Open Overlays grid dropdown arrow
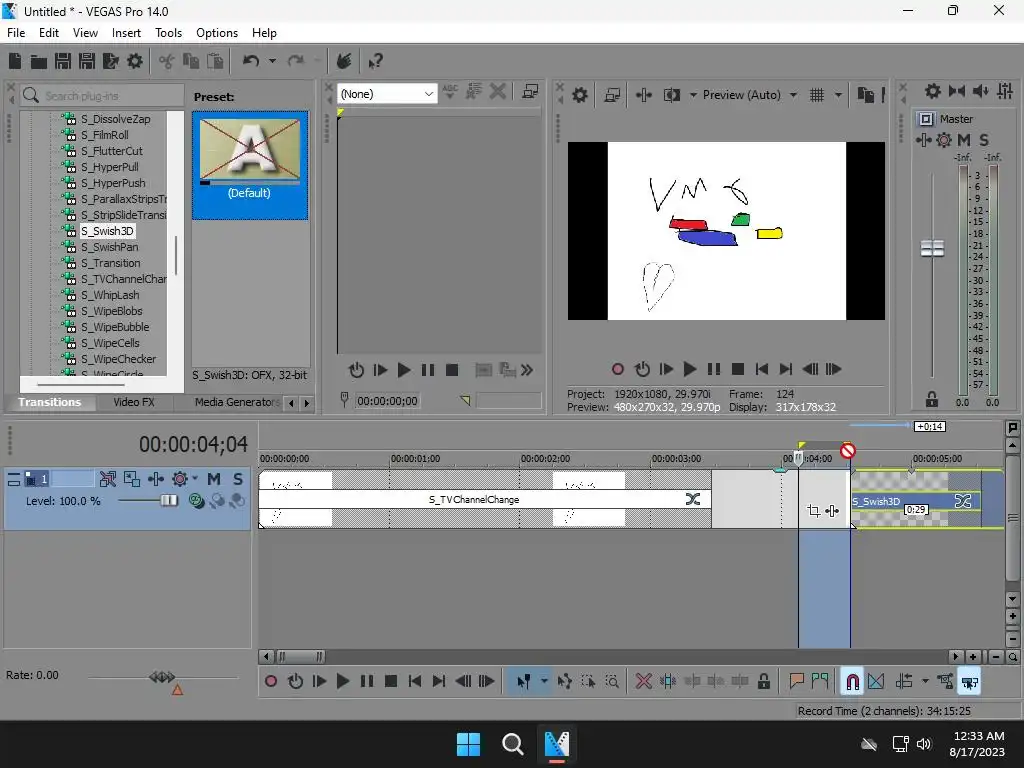This screenshot has height=768, width=1024. point(839,95)
